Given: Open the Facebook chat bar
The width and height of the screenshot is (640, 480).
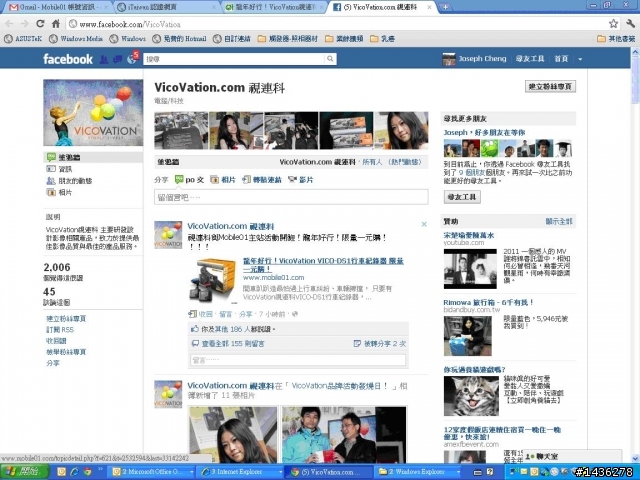Looking at the screenshot, I should [x=571, y=456].
